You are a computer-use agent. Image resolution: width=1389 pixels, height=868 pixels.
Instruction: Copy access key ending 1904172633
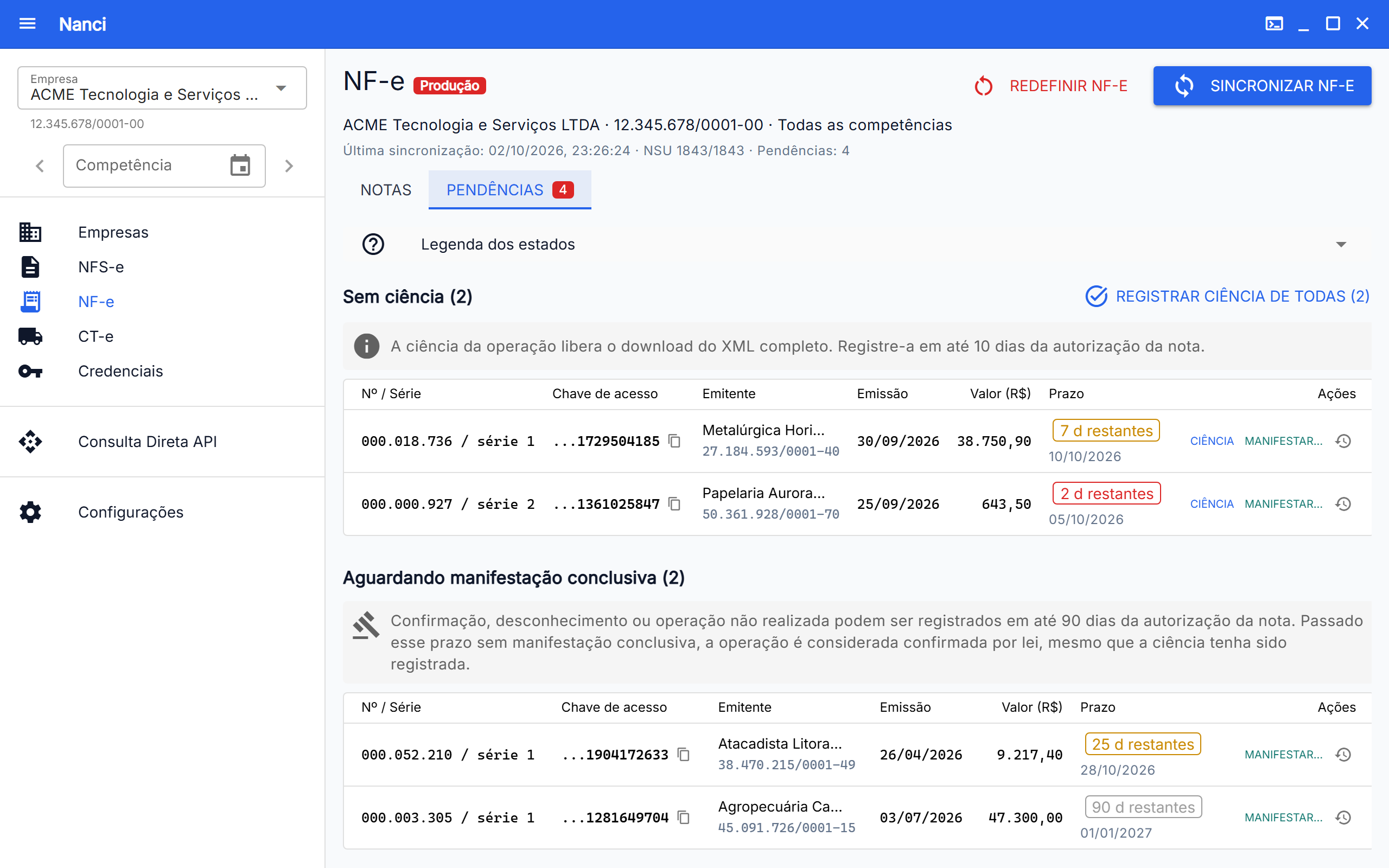pyautogui.click(x=684, y=754)
